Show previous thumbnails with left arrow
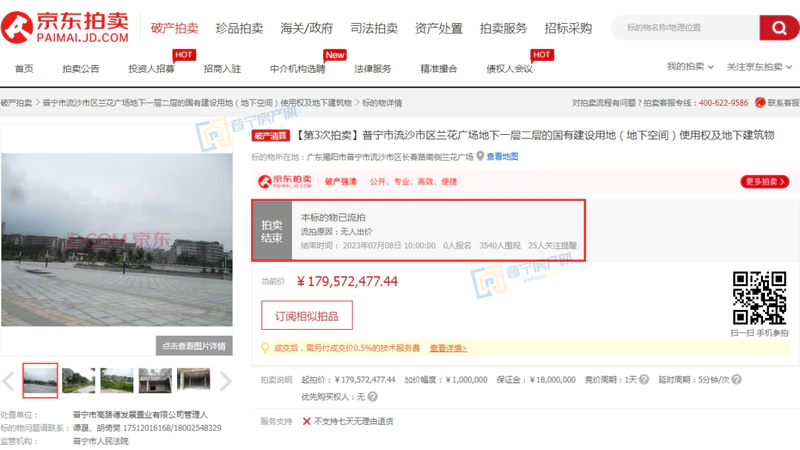 tap(9, 380)
